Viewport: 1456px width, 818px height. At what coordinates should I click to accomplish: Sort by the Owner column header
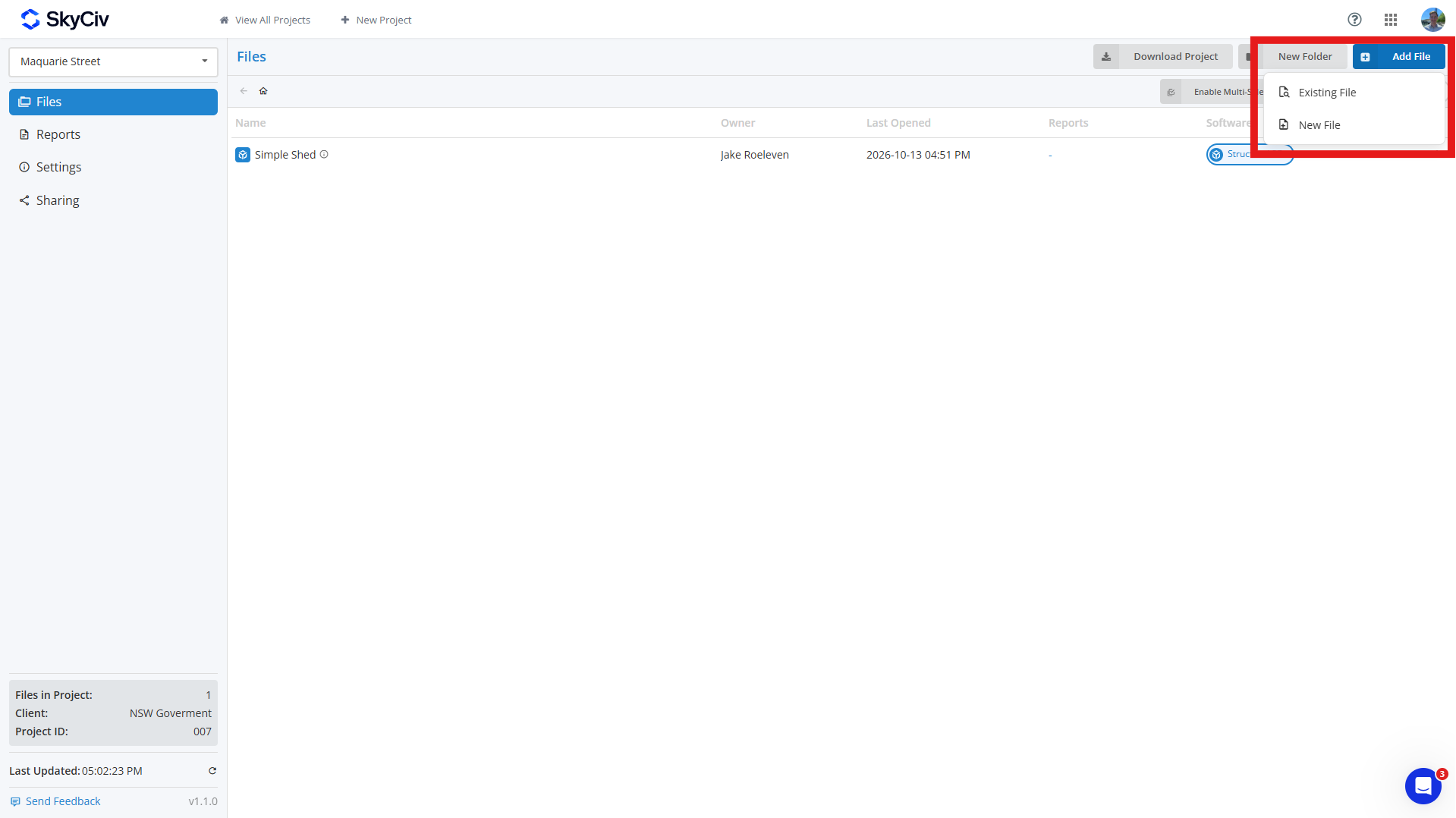(x=737, y=123)
